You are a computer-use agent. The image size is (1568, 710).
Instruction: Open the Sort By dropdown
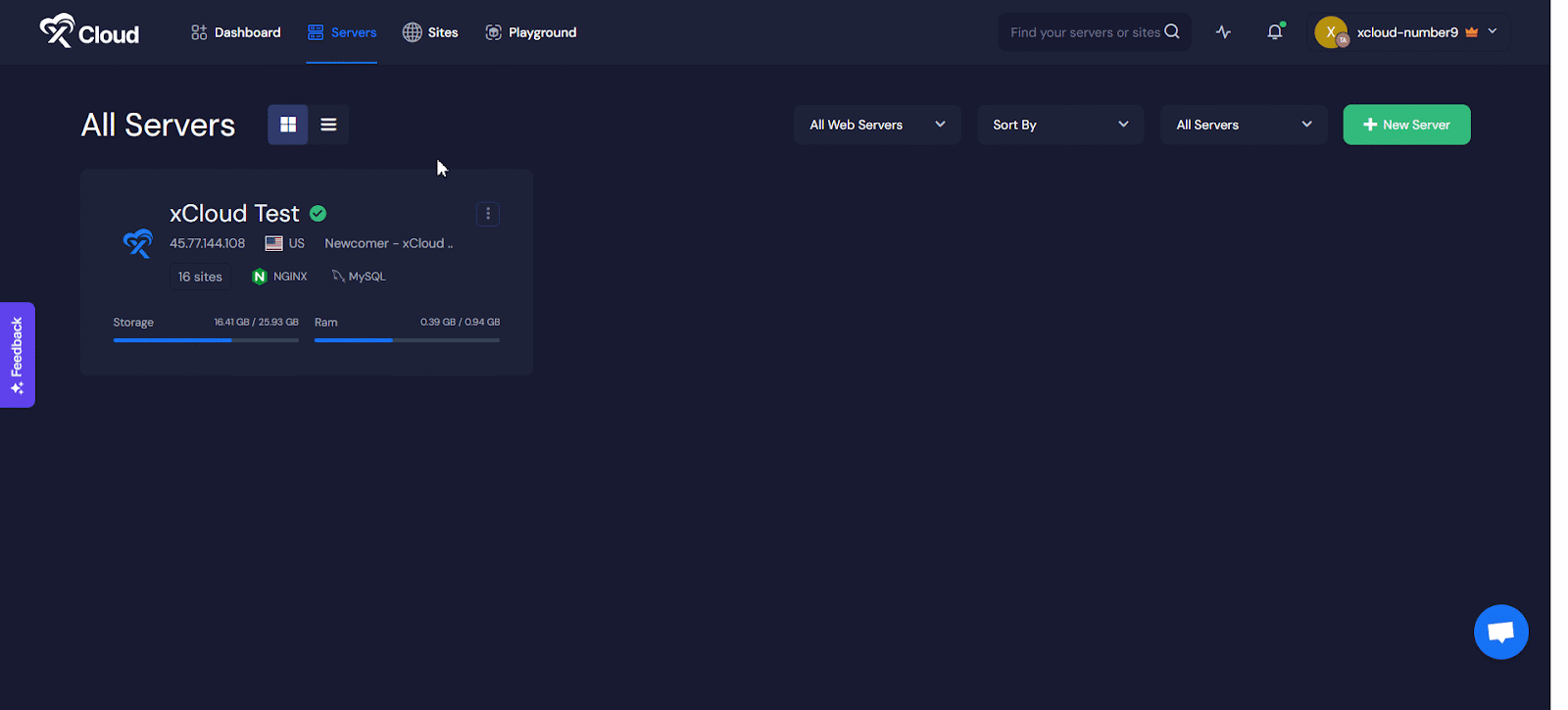(x=1060, y=125)
